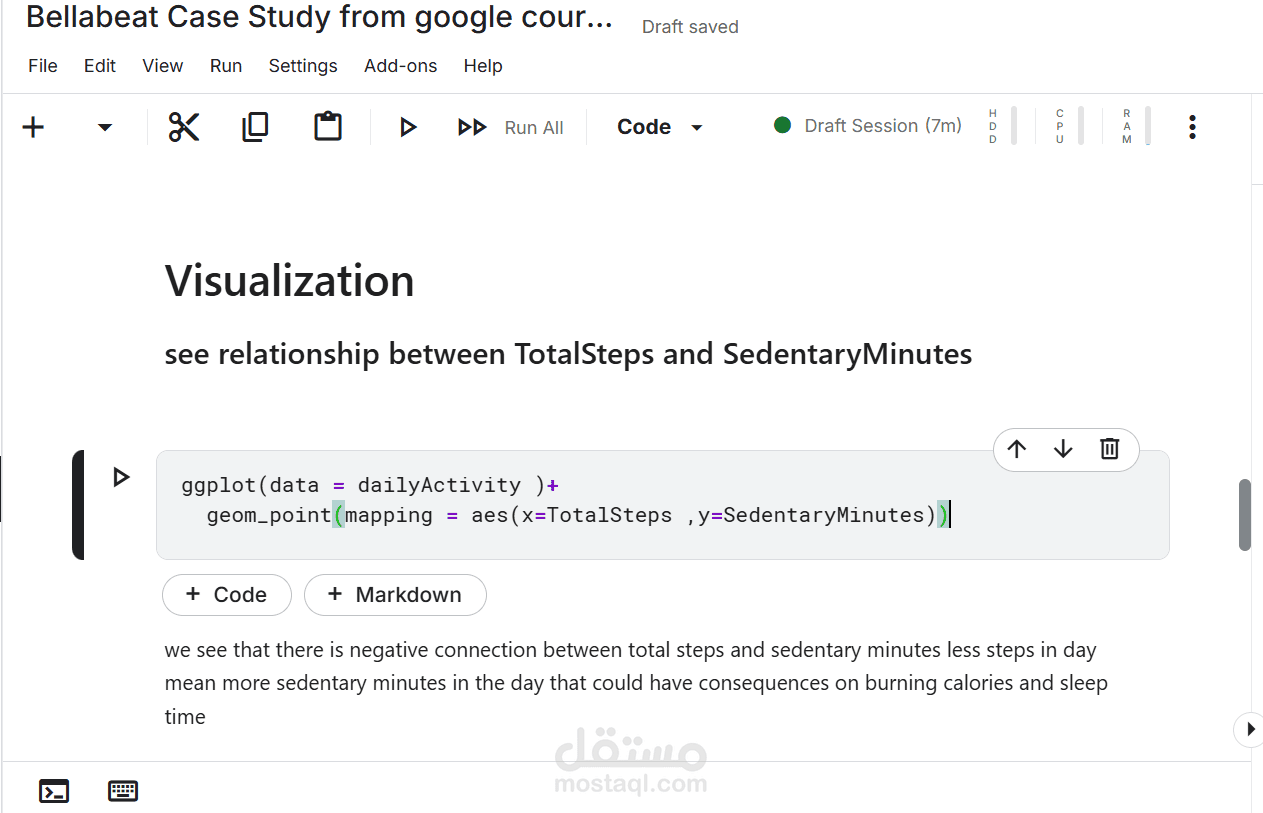This screenshot has width=1263, height=813.
Task: Add a new cell with plus icon
Action: pos(34,127)
